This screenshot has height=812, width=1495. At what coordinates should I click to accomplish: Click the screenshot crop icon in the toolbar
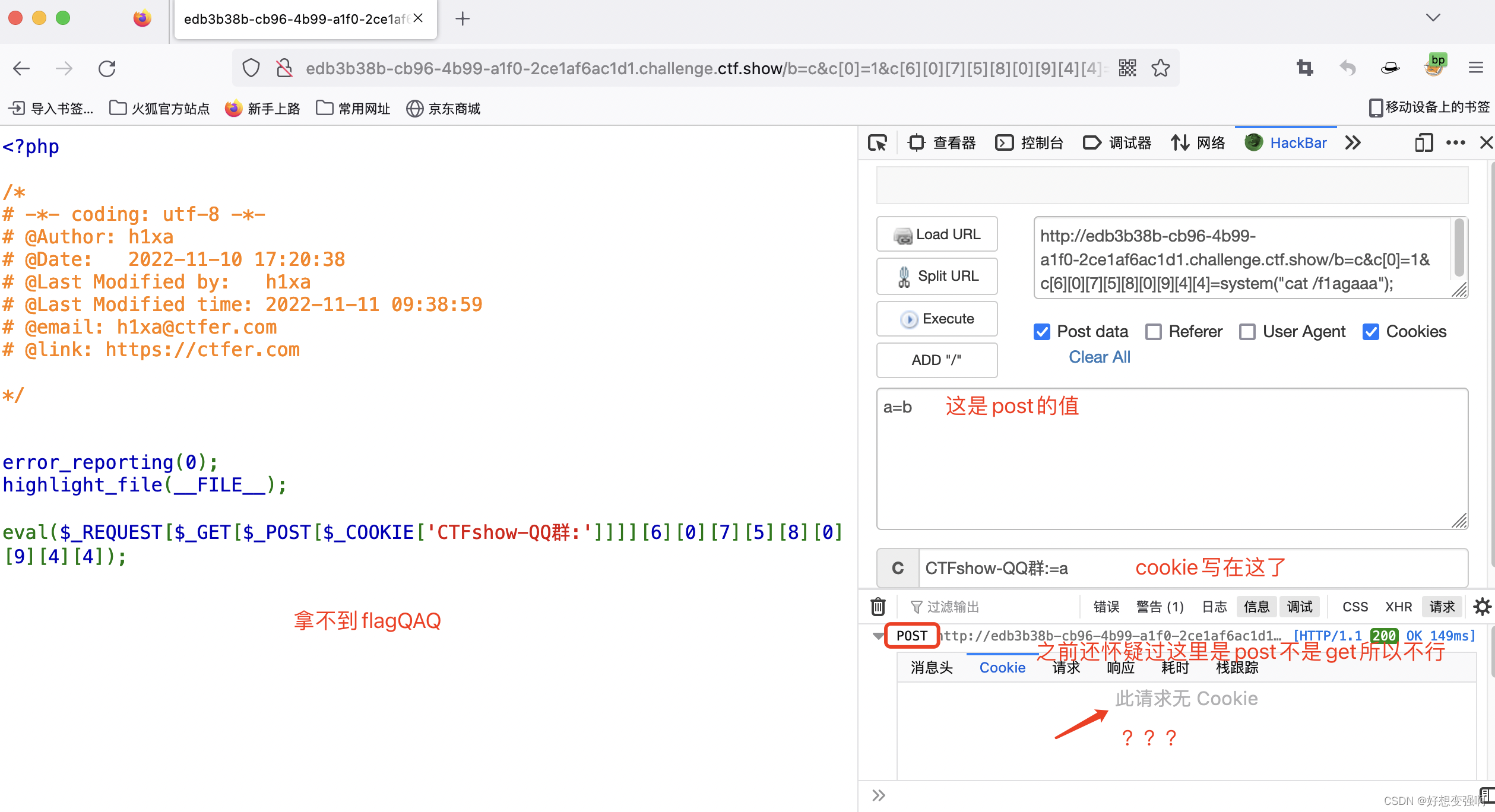pos(1304,68)
